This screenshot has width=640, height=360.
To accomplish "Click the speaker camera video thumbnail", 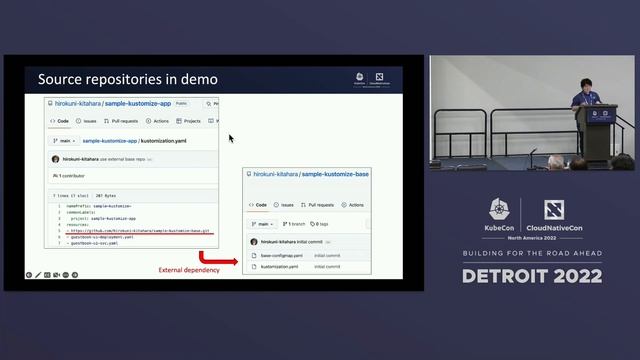I will (532, 113).
